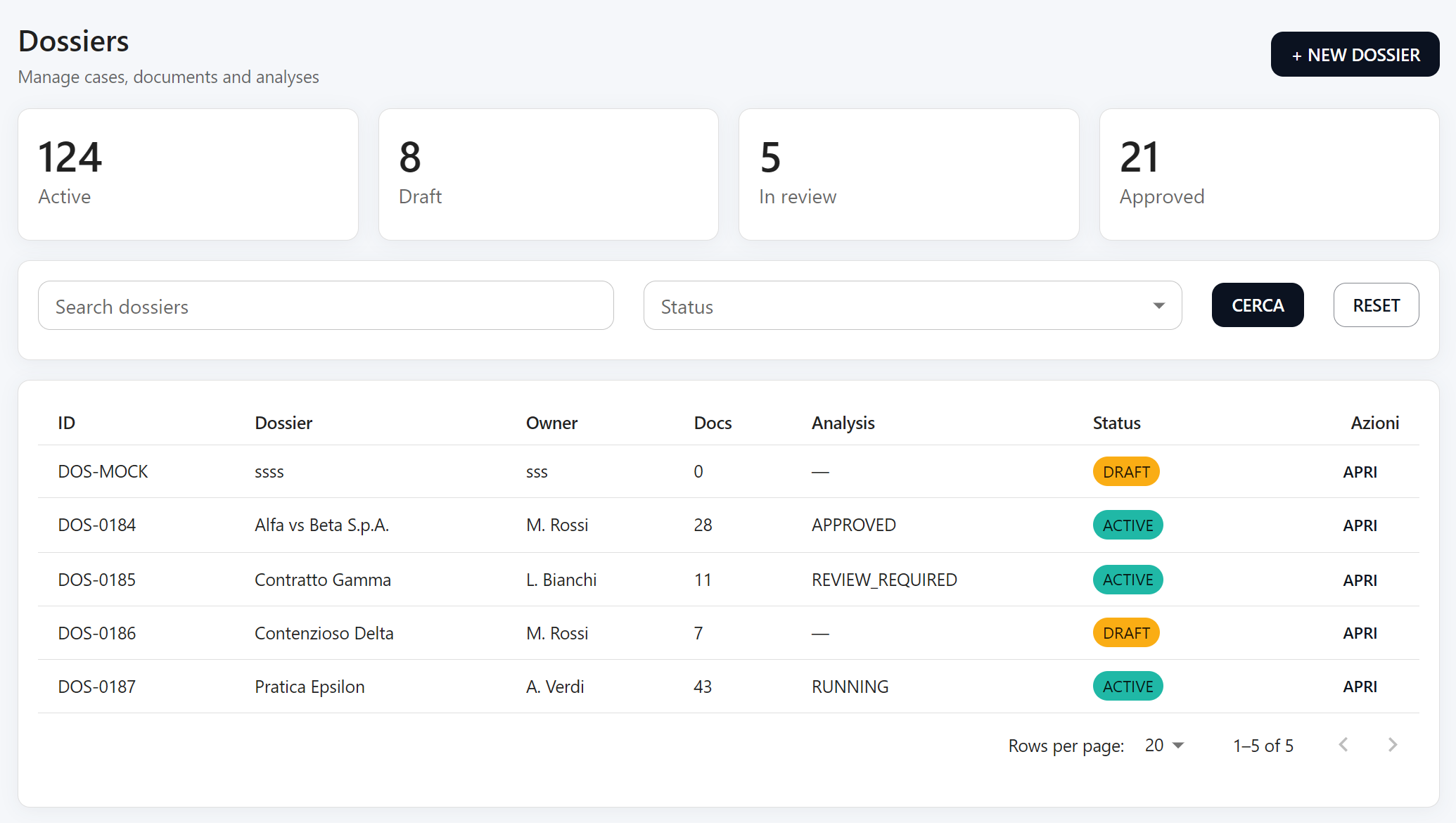Click the REVIEW_REQUIRED analysis value
This screenshot has height=823, width=1456.
[x=884, y=580]
